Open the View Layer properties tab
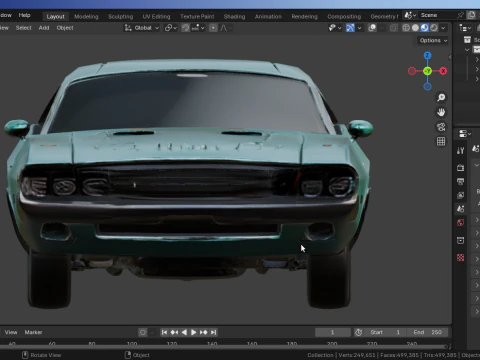Image resolution: width=480 pixels, height=360 pixels. (461, 195)
